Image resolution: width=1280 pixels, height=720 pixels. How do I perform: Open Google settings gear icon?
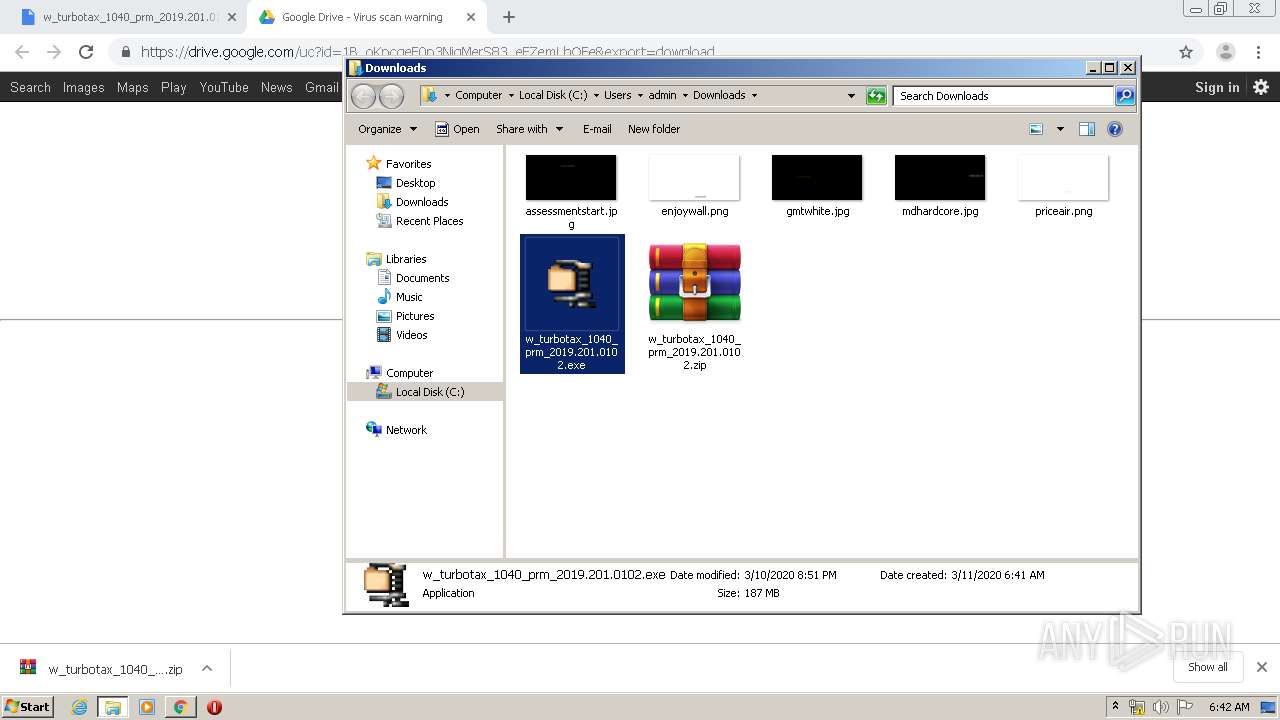(x=1261, y=87)
